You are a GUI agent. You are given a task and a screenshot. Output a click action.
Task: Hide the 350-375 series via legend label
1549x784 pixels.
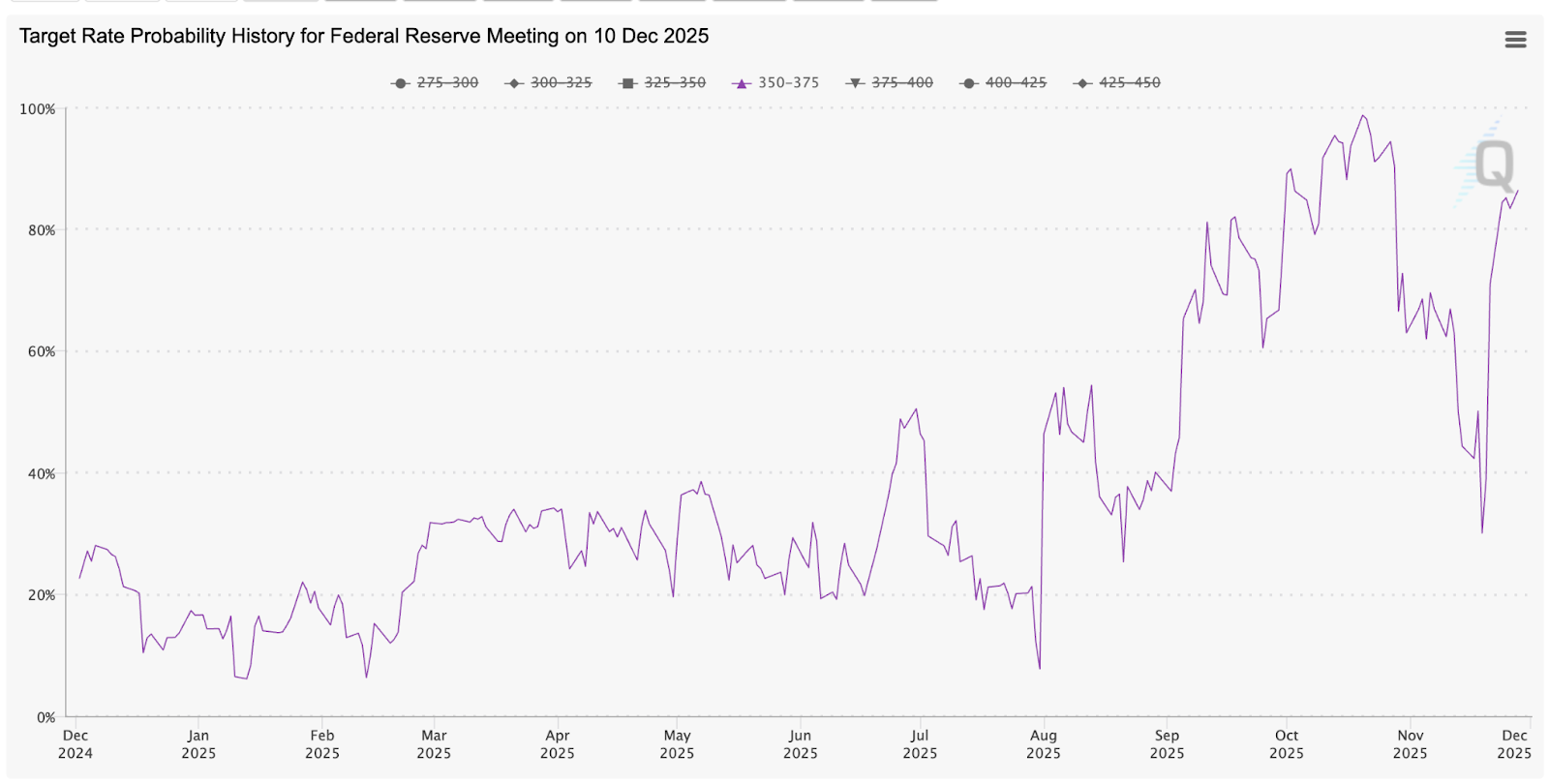[788, 83]
